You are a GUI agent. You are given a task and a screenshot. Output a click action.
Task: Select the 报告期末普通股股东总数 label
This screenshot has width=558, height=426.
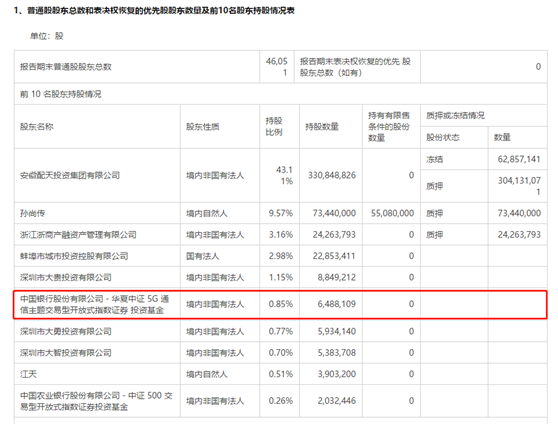tap(65, 67)
